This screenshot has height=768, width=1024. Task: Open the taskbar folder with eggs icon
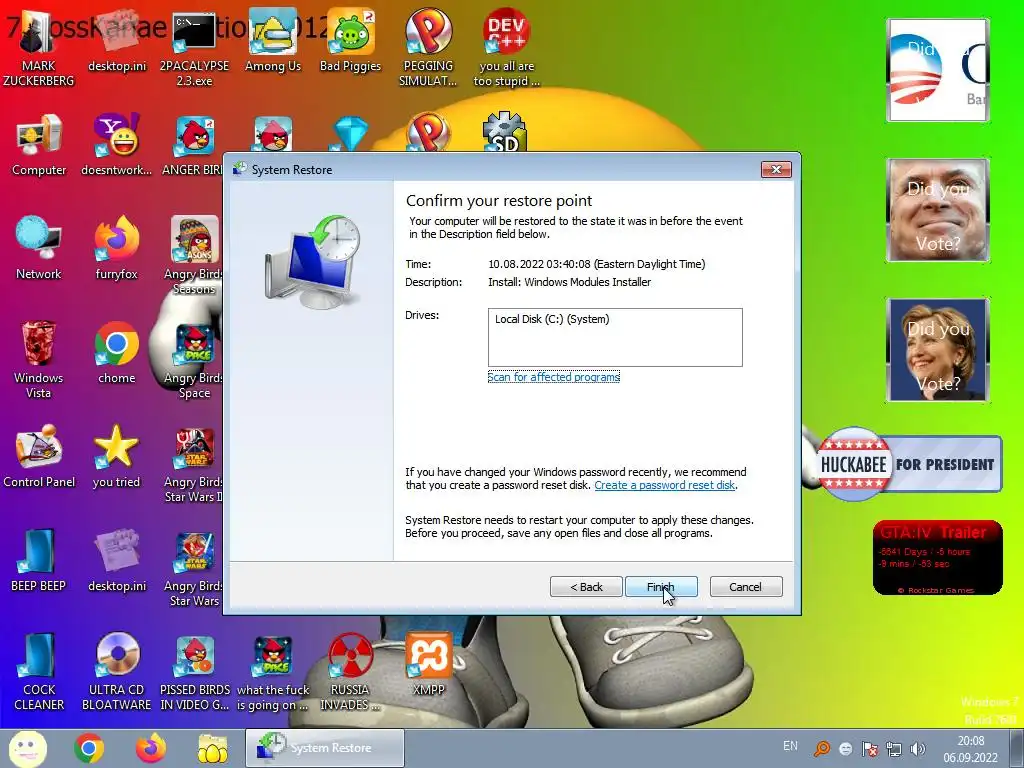(213, 748)
